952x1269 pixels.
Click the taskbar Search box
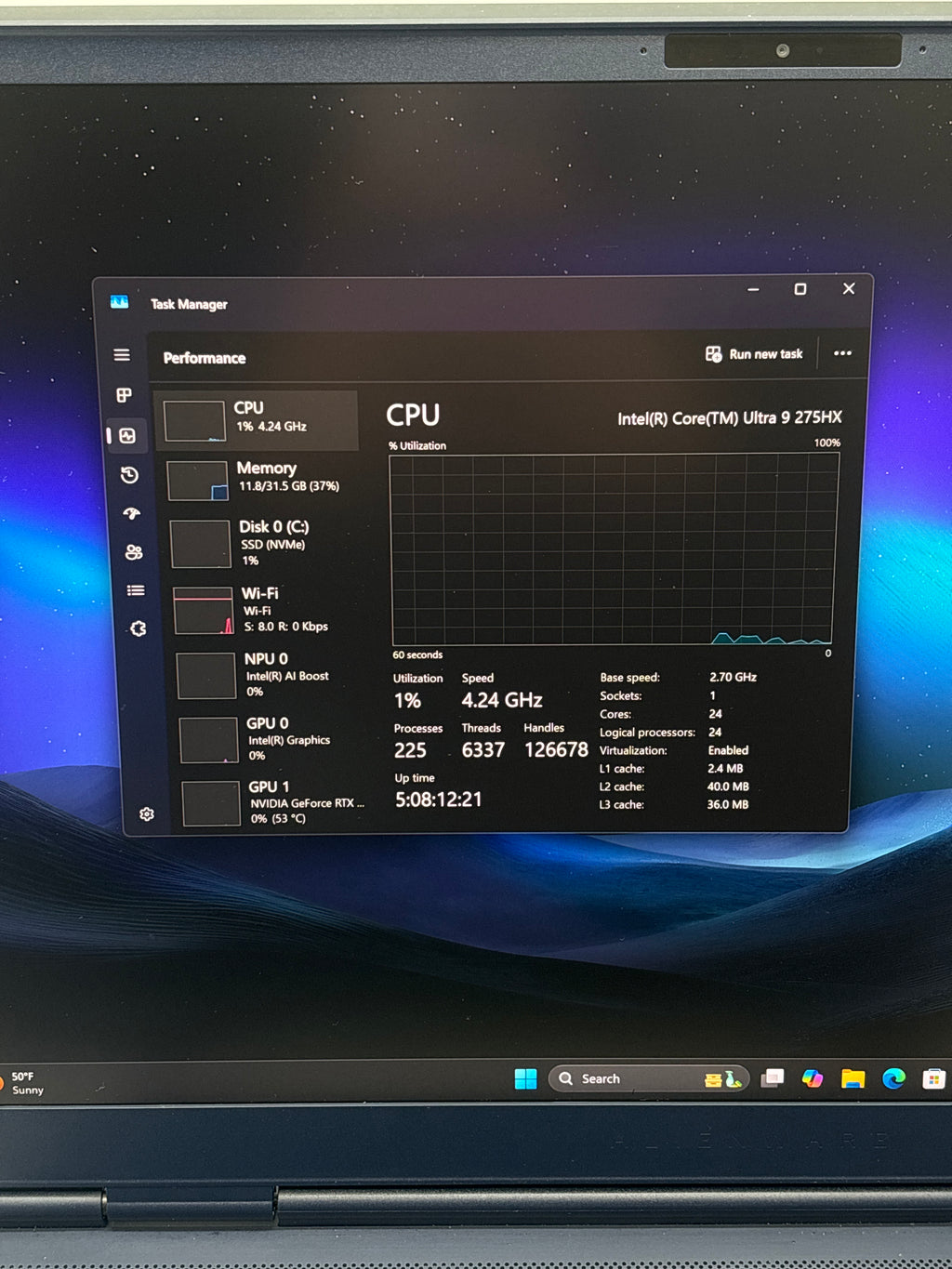(649, 1078)
